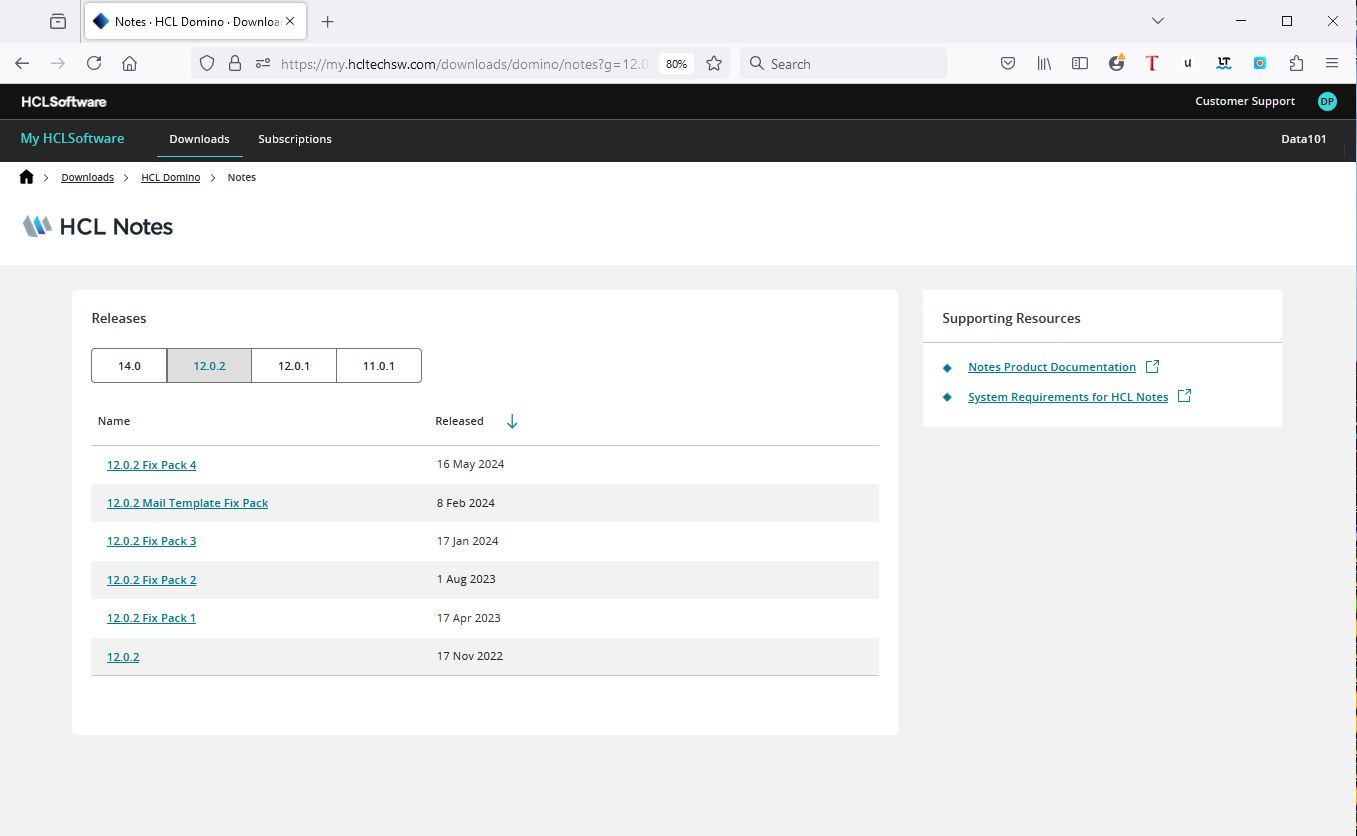Click the Released column header
The image size is (1357, 836).
click(459, 421)
